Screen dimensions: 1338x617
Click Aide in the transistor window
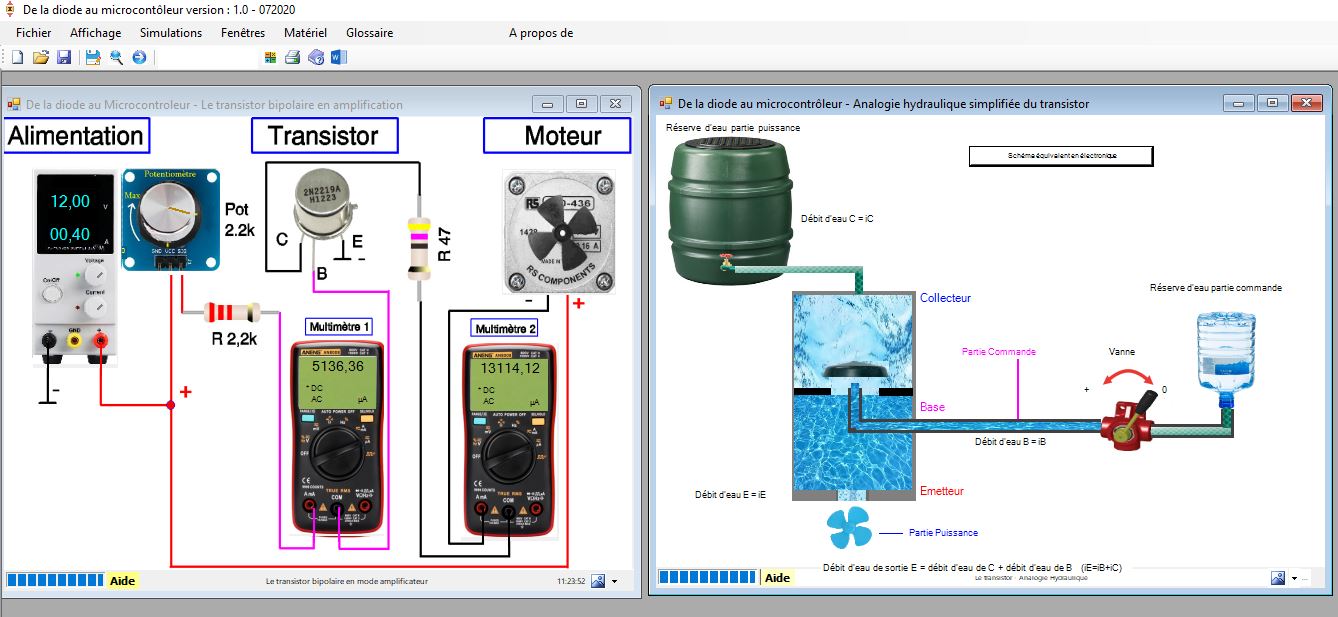[x=122, y=580]
